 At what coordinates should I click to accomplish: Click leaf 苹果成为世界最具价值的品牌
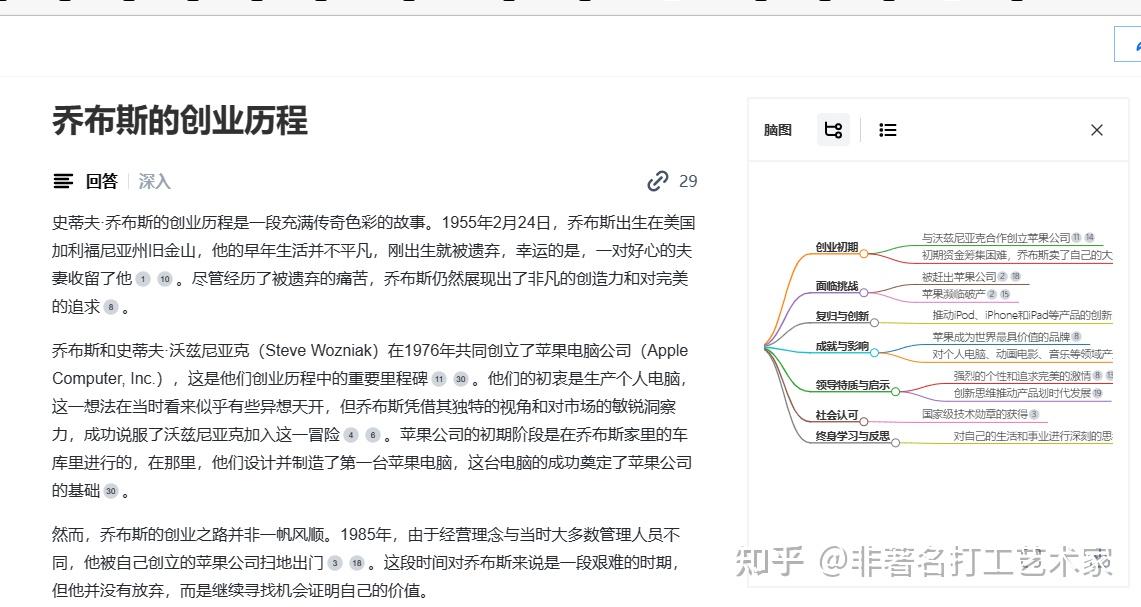coord(1001,337)
